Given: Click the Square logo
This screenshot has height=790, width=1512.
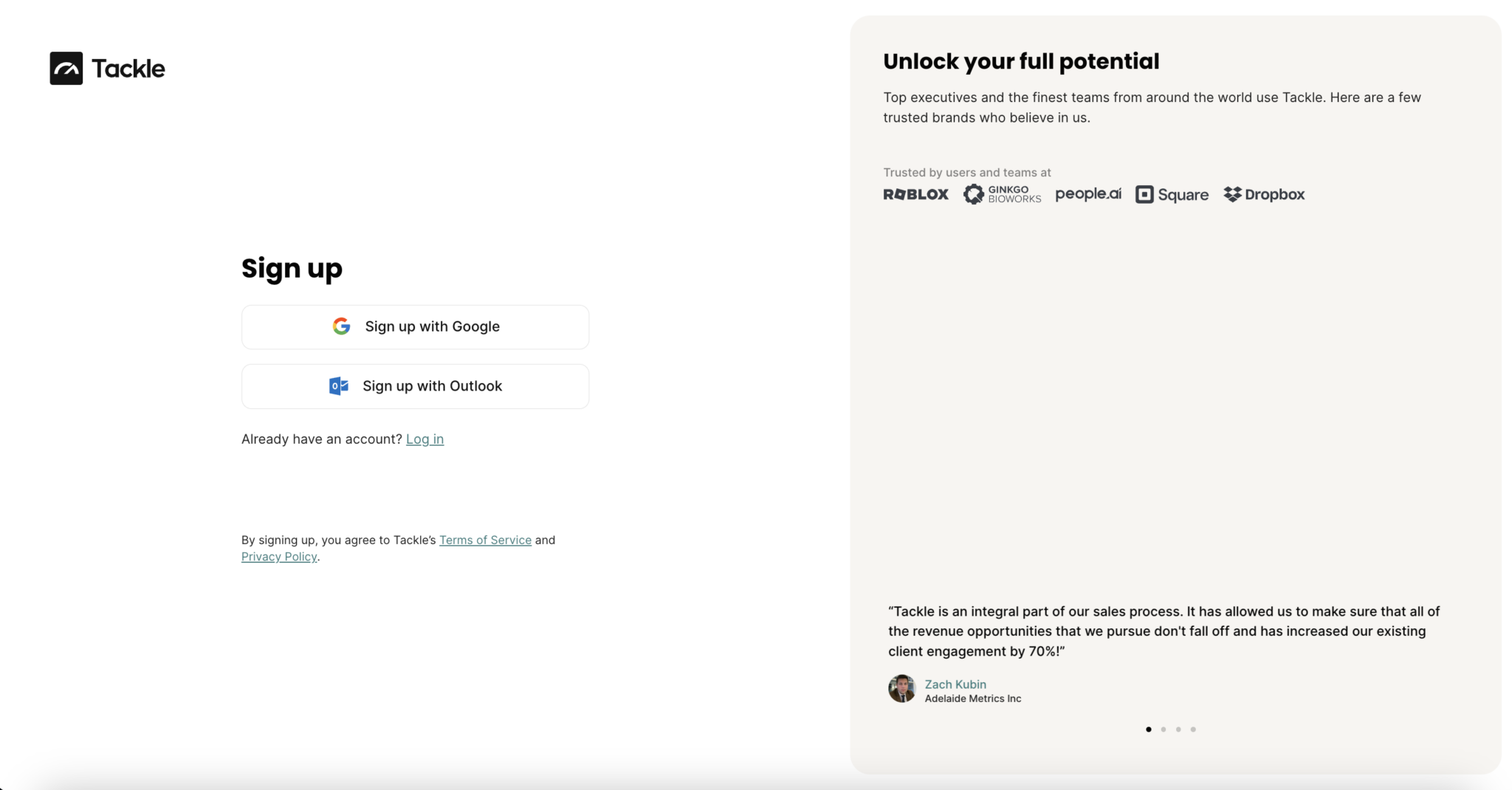Looking at the screenshot, I should [x=1172, y=194].
